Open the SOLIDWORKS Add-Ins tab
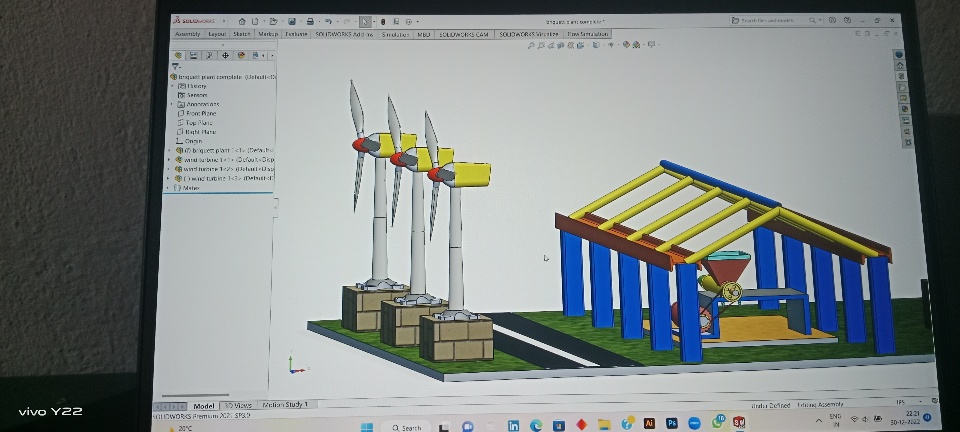The width and height of the screenshot is (960, 432). click(344, 34)
